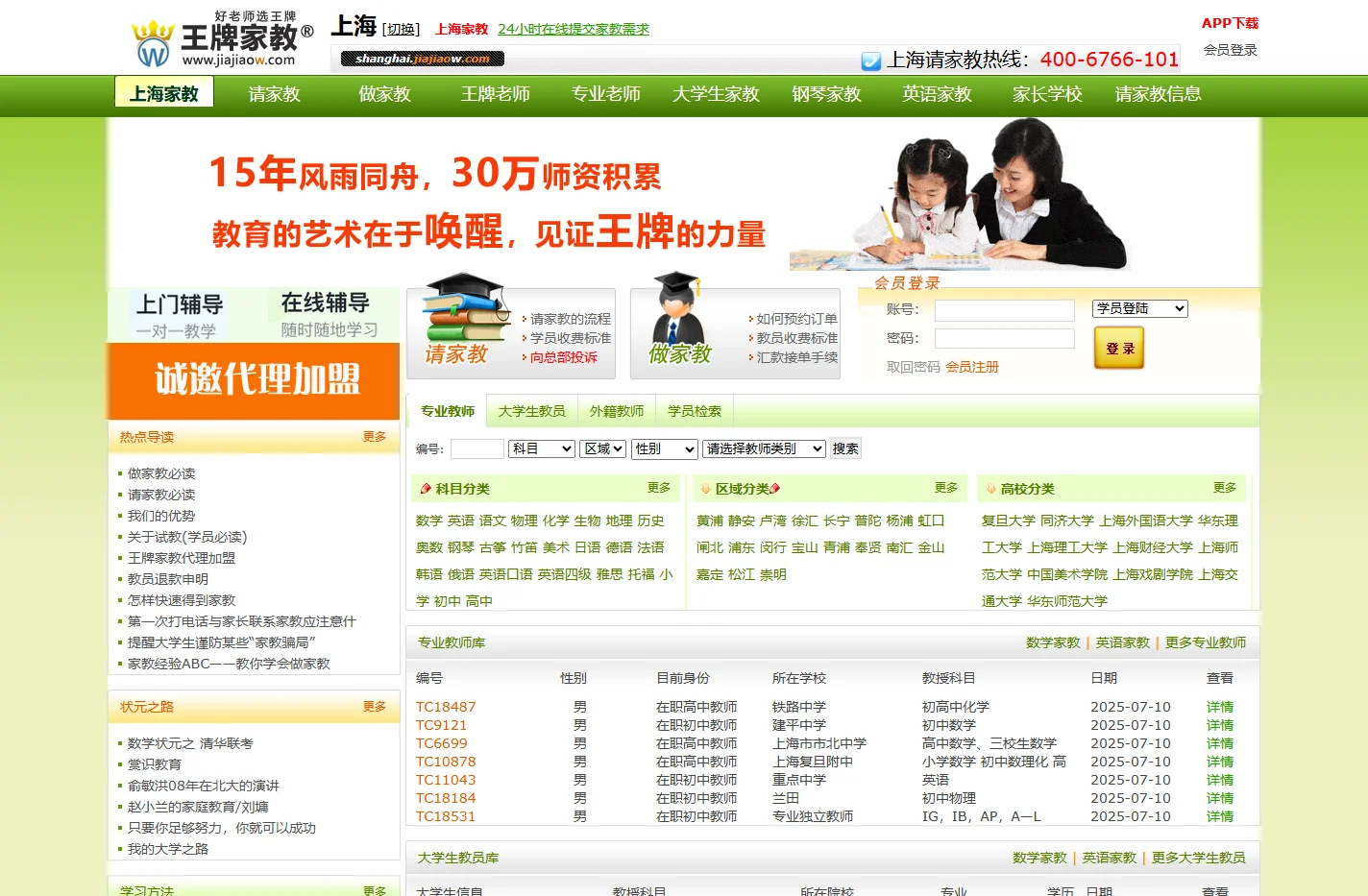
Task: Click 更多 in the 状元之路 header
Action: click(x=375, y=706)
